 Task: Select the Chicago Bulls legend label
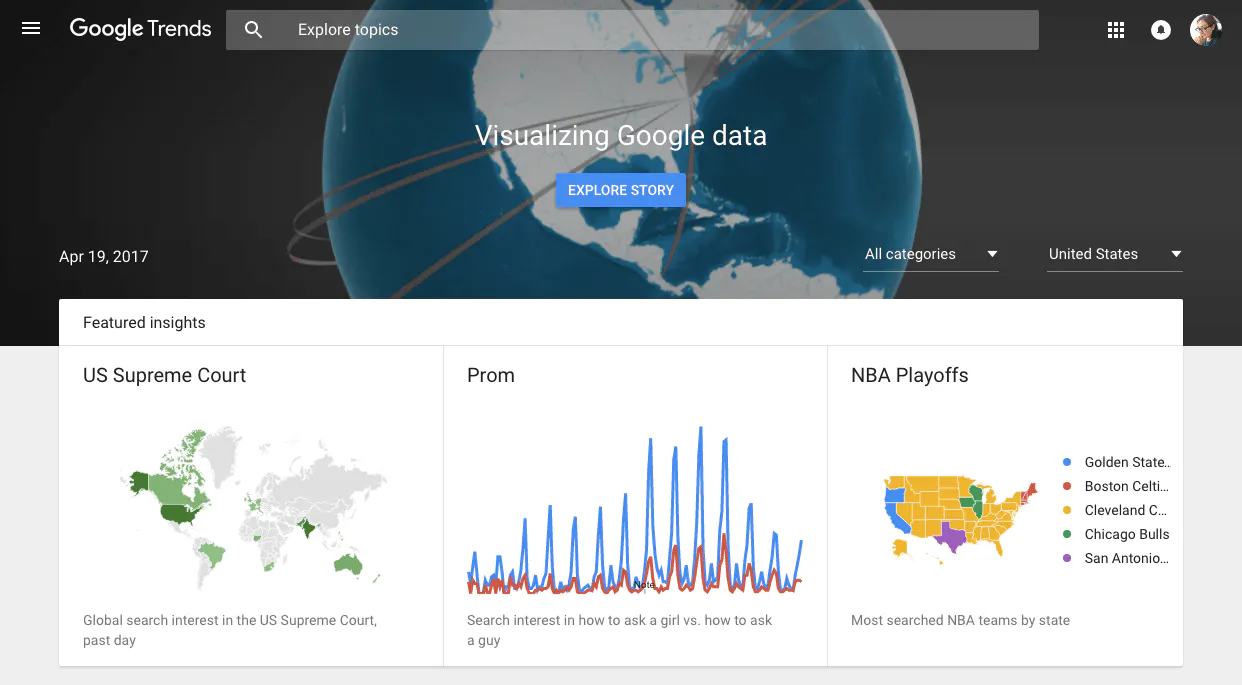tap(1127, 534)
